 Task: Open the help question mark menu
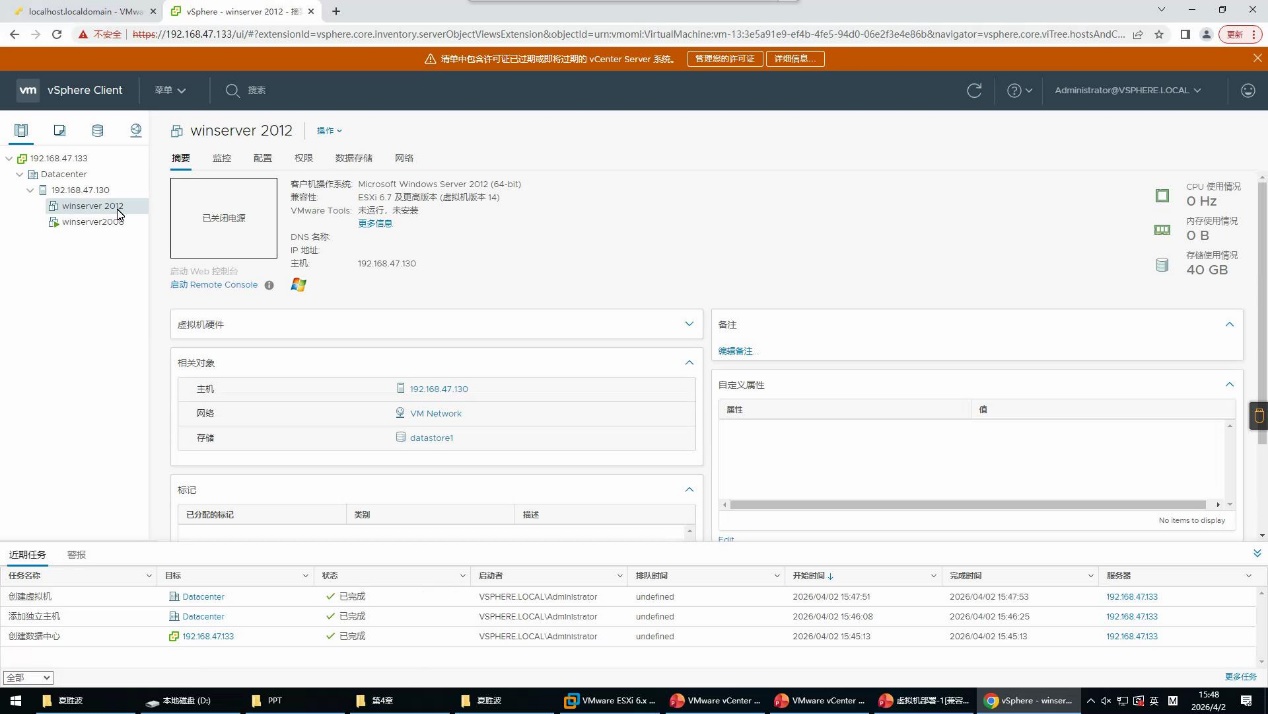[x=1019, y=90]
